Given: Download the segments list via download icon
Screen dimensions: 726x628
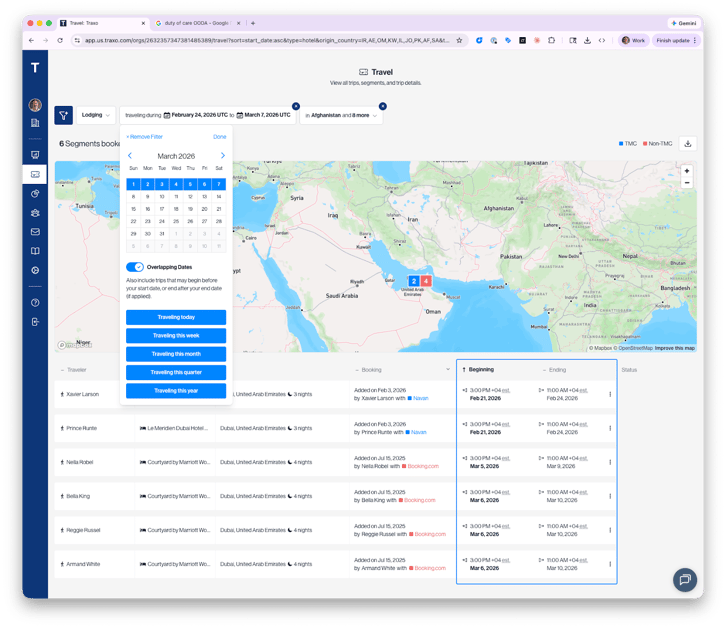Looking at the screenshot, I should 688,144.
